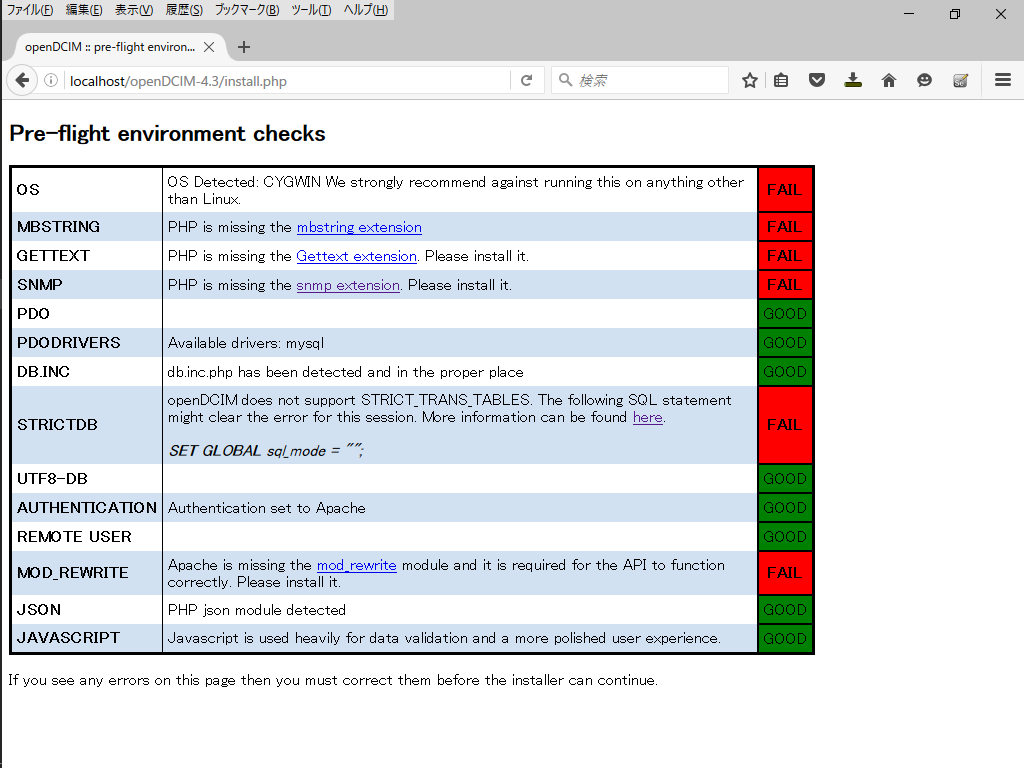
Task: Click the mbstring extension link
Action: click(x=359, y=227)
